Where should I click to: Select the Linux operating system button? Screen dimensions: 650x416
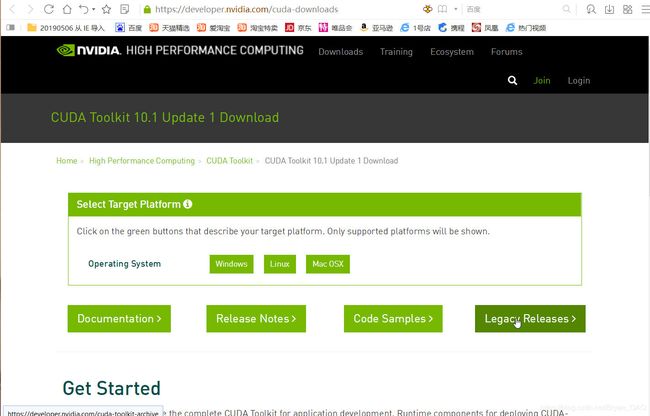point(280,264)
